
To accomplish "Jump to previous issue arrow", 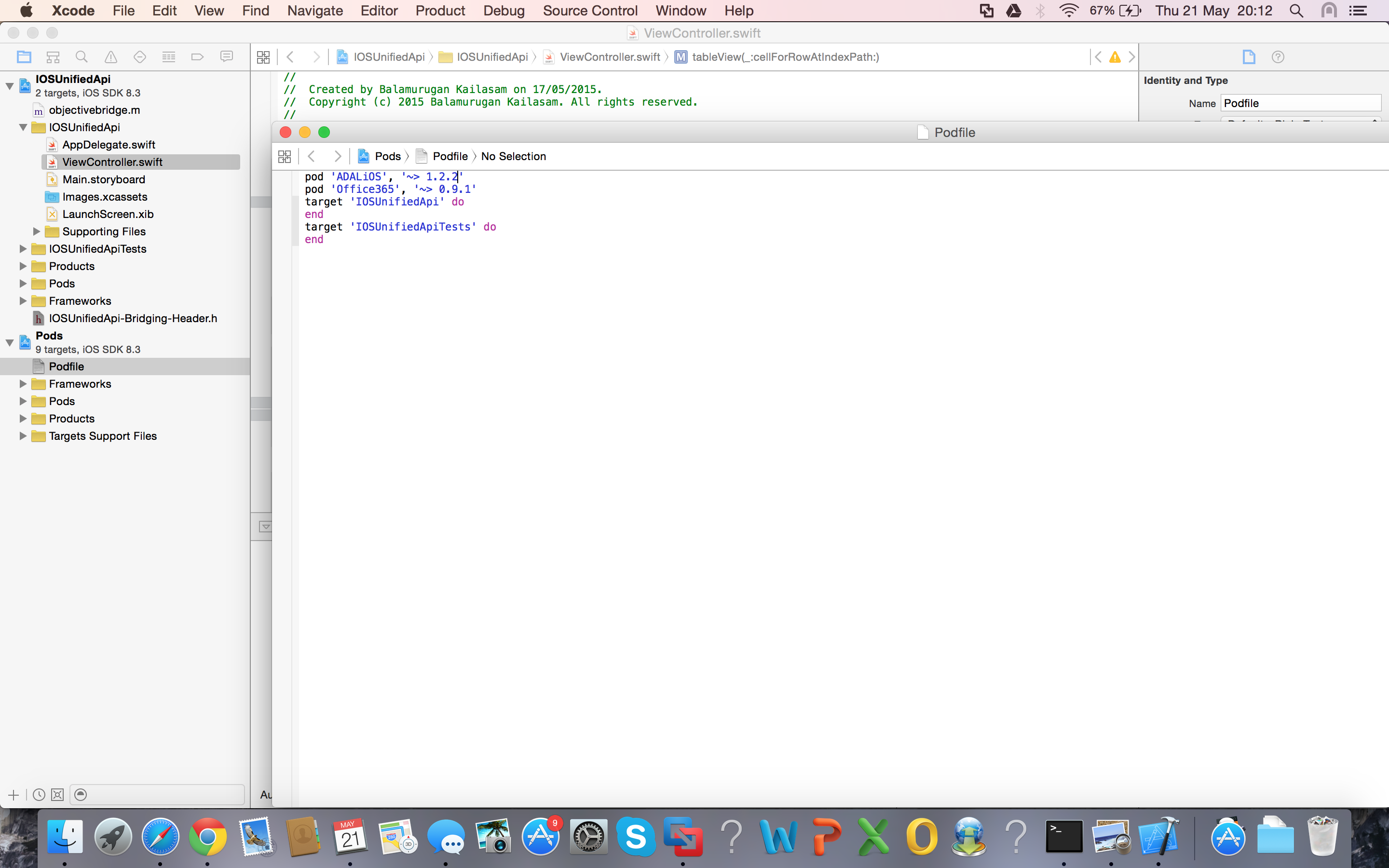I will point(1098,57).
